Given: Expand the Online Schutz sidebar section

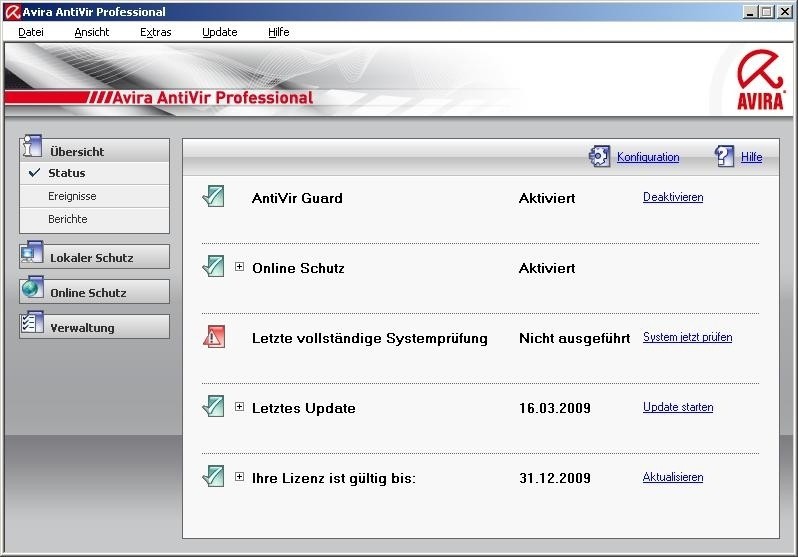Looking at the screenshot, I should [95, 292].
